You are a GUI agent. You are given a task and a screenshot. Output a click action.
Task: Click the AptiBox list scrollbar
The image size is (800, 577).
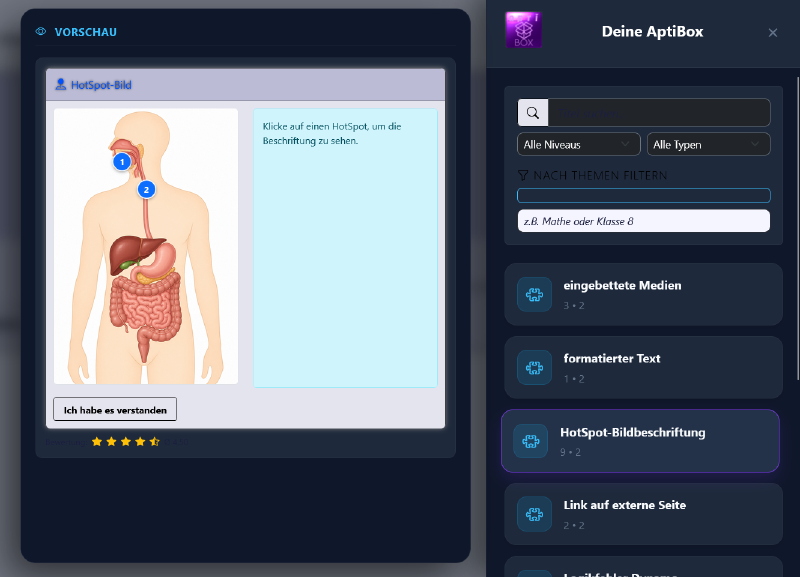[x=798, y=228]
